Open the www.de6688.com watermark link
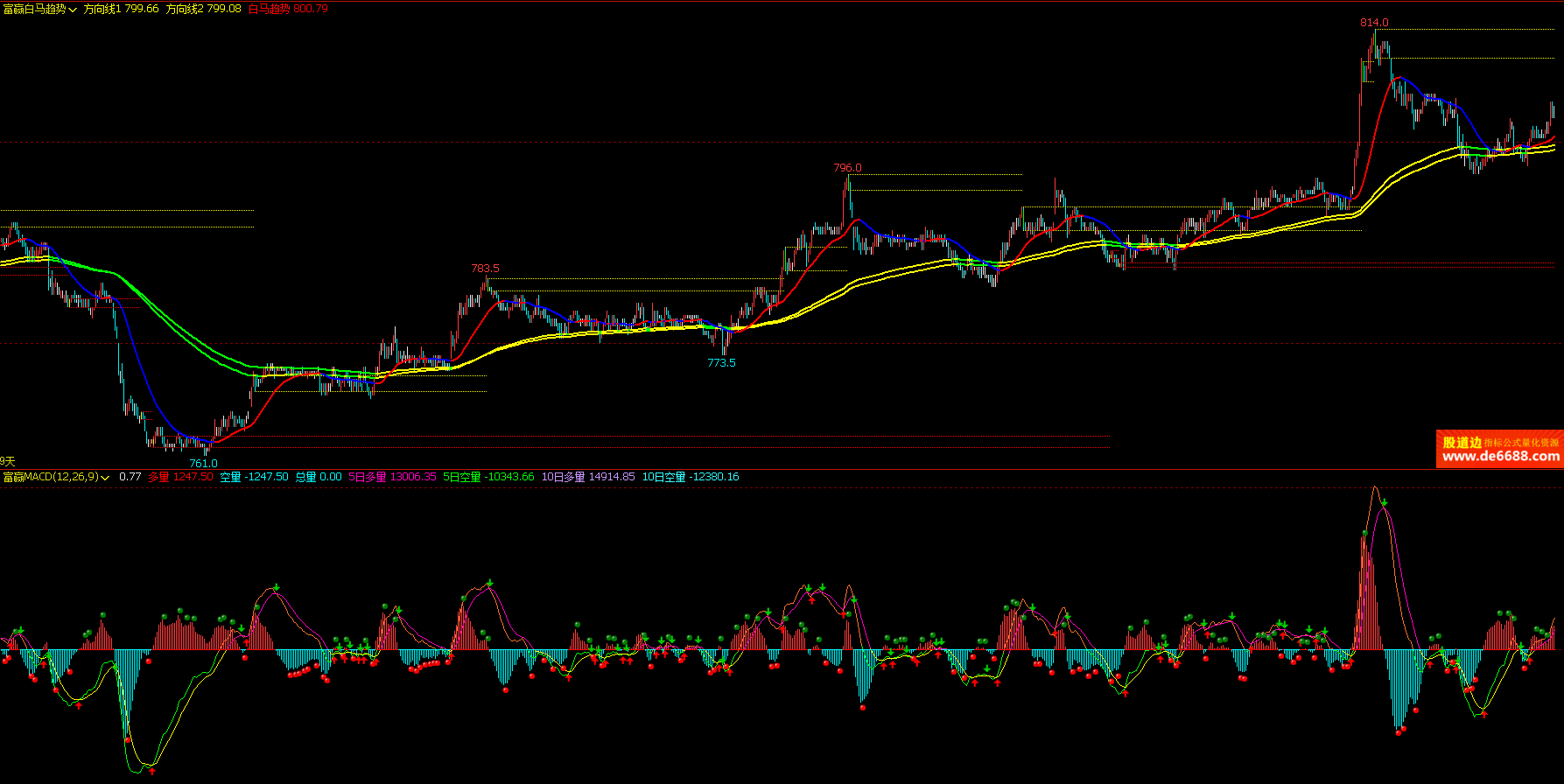1564x784 pixels. 1500,457
